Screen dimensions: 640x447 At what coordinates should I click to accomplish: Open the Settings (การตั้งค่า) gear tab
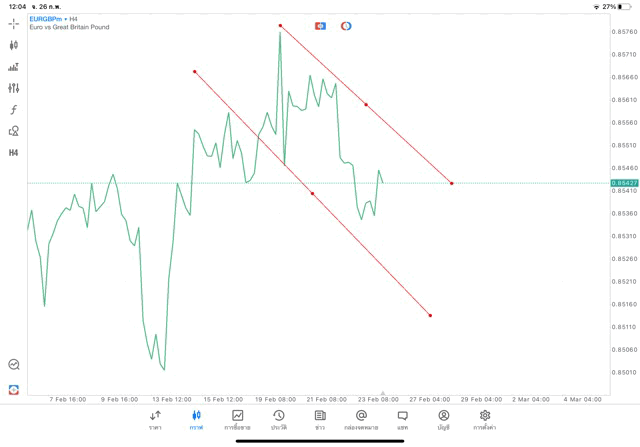click(x=485, y=420)
